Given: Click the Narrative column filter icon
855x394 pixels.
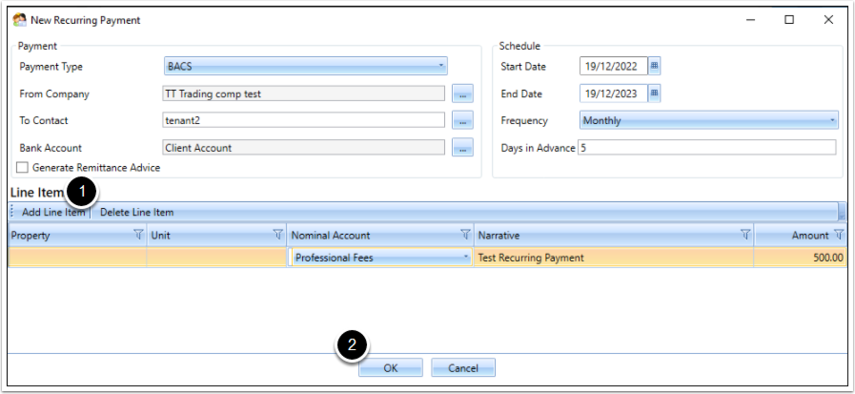Looking at the screenshot, I should 745,235.
